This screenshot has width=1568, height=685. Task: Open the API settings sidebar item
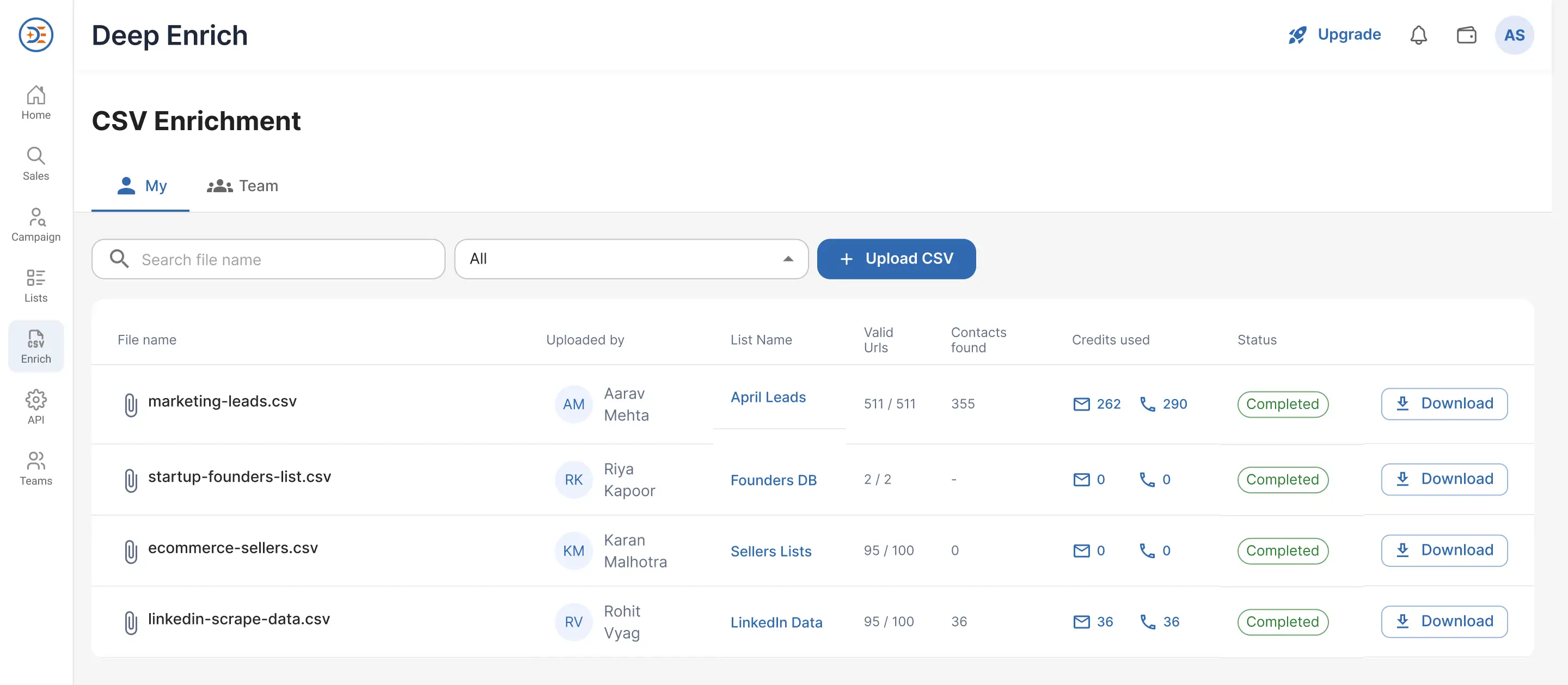36,407
